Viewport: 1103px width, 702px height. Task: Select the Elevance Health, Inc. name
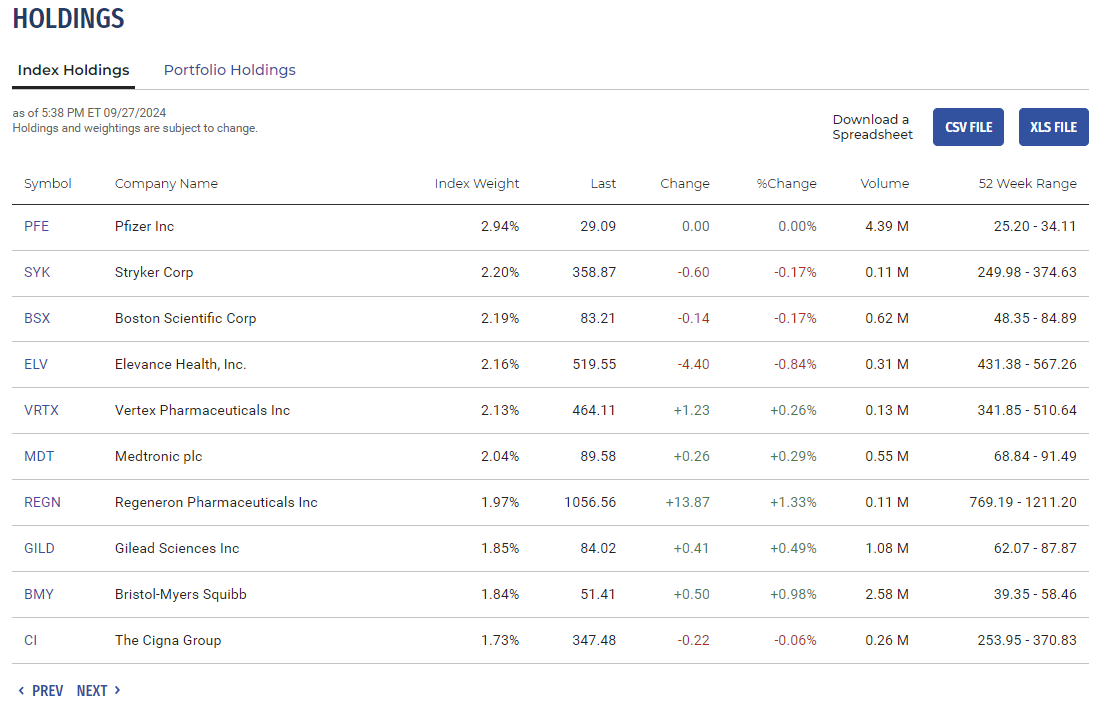point(181,364)
